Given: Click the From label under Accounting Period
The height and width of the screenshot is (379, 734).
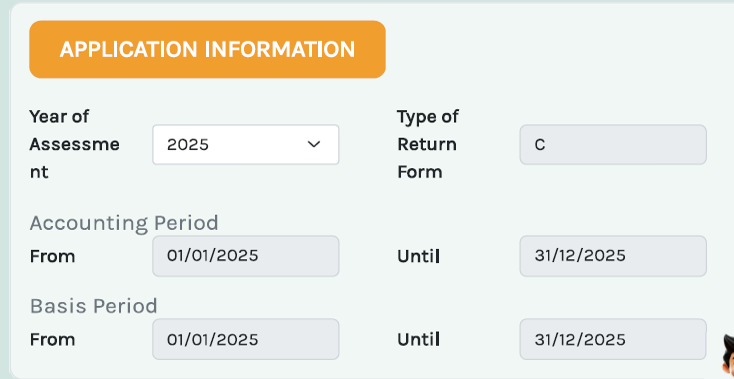Looking at the screenshot, I should click(52, 256).
